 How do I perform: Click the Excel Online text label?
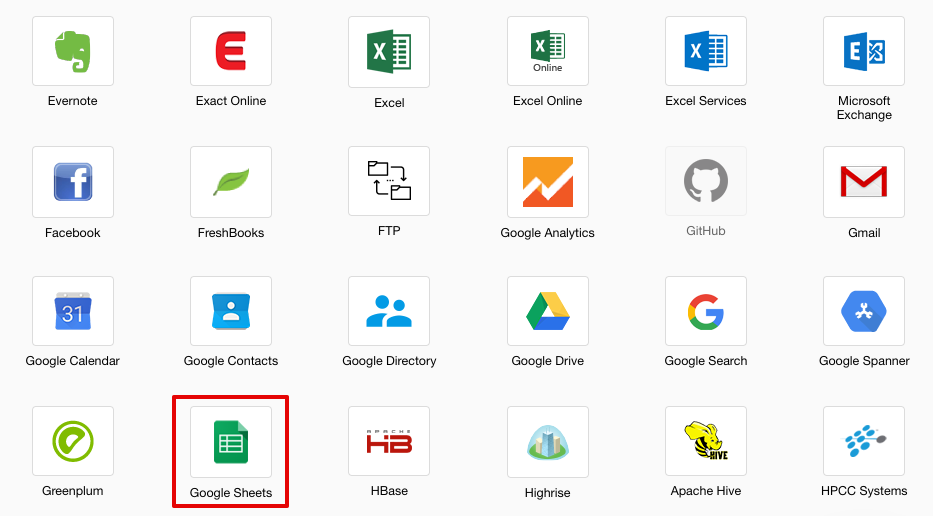(547, 101)
